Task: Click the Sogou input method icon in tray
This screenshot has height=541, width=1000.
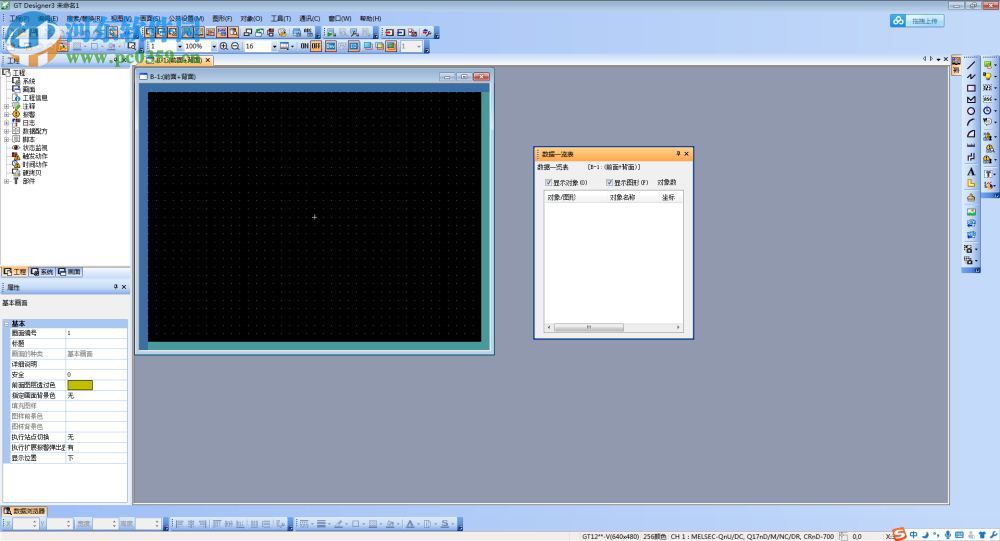Action: [x=899, y=534]
